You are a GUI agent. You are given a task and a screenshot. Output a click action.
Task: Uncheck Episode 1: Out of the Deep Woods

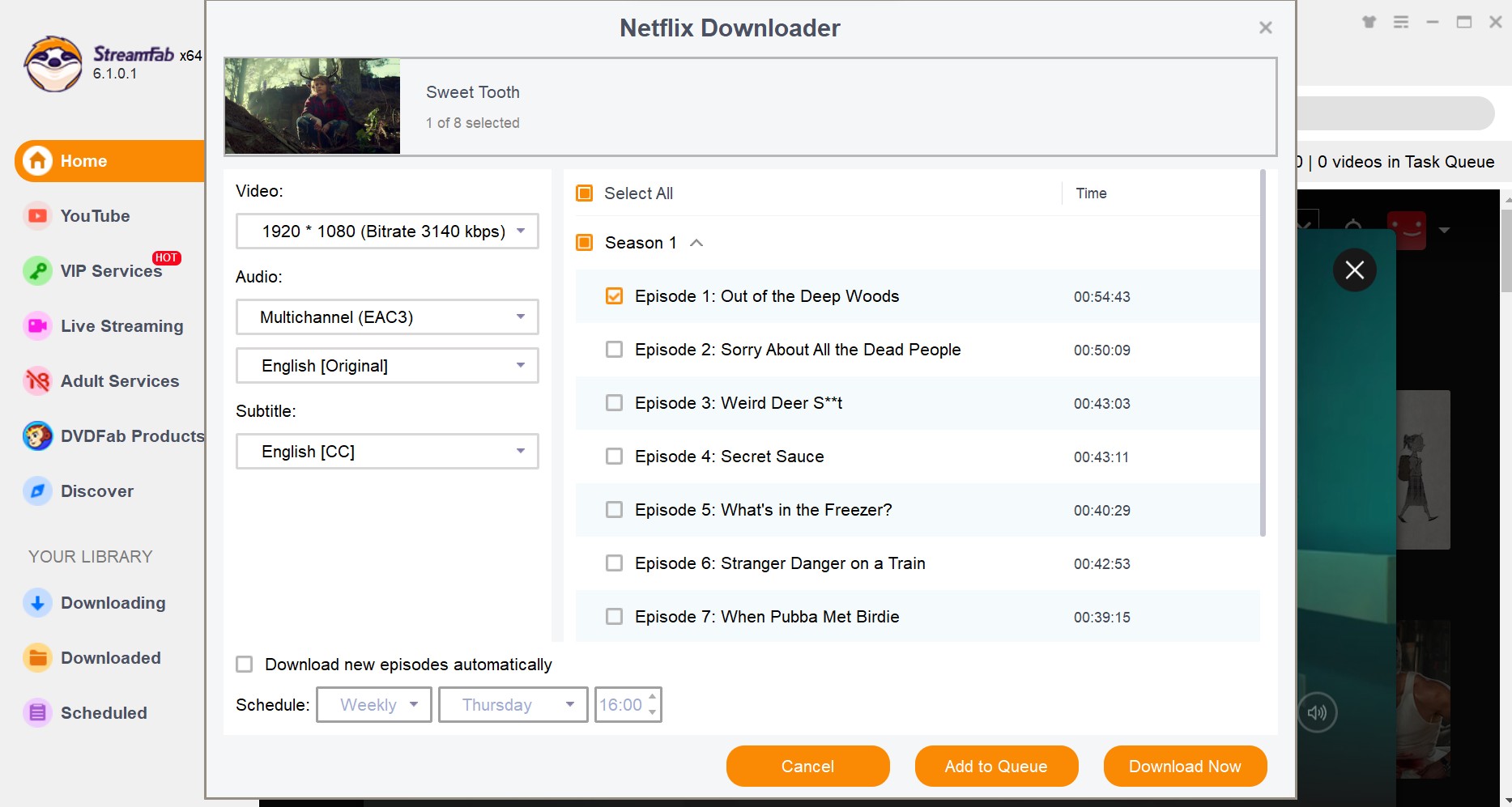[614, 296]
